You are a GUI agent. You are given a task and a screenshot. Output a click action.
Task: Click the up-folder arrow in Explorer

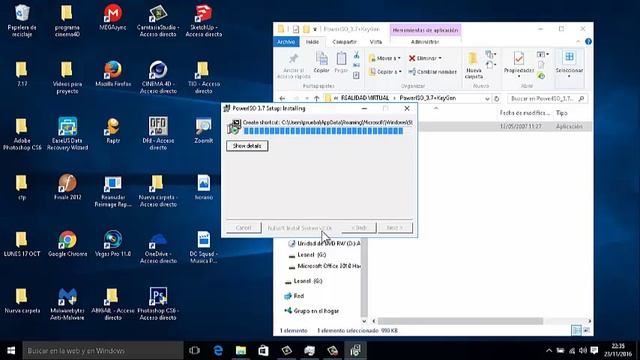(317, 98)
